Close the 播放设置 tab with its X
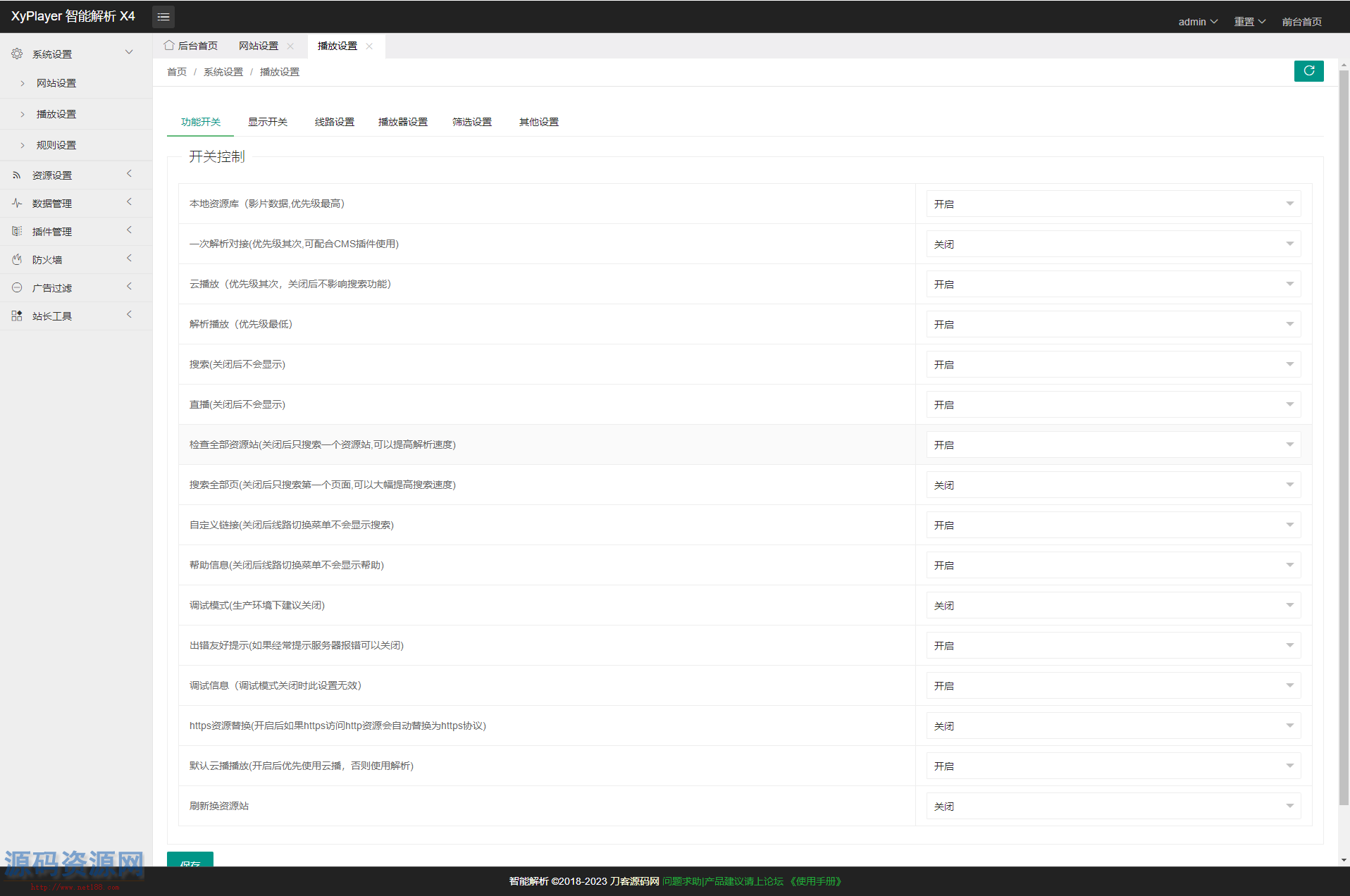This screenshot has width=1350, height=896. coord(369,46)
